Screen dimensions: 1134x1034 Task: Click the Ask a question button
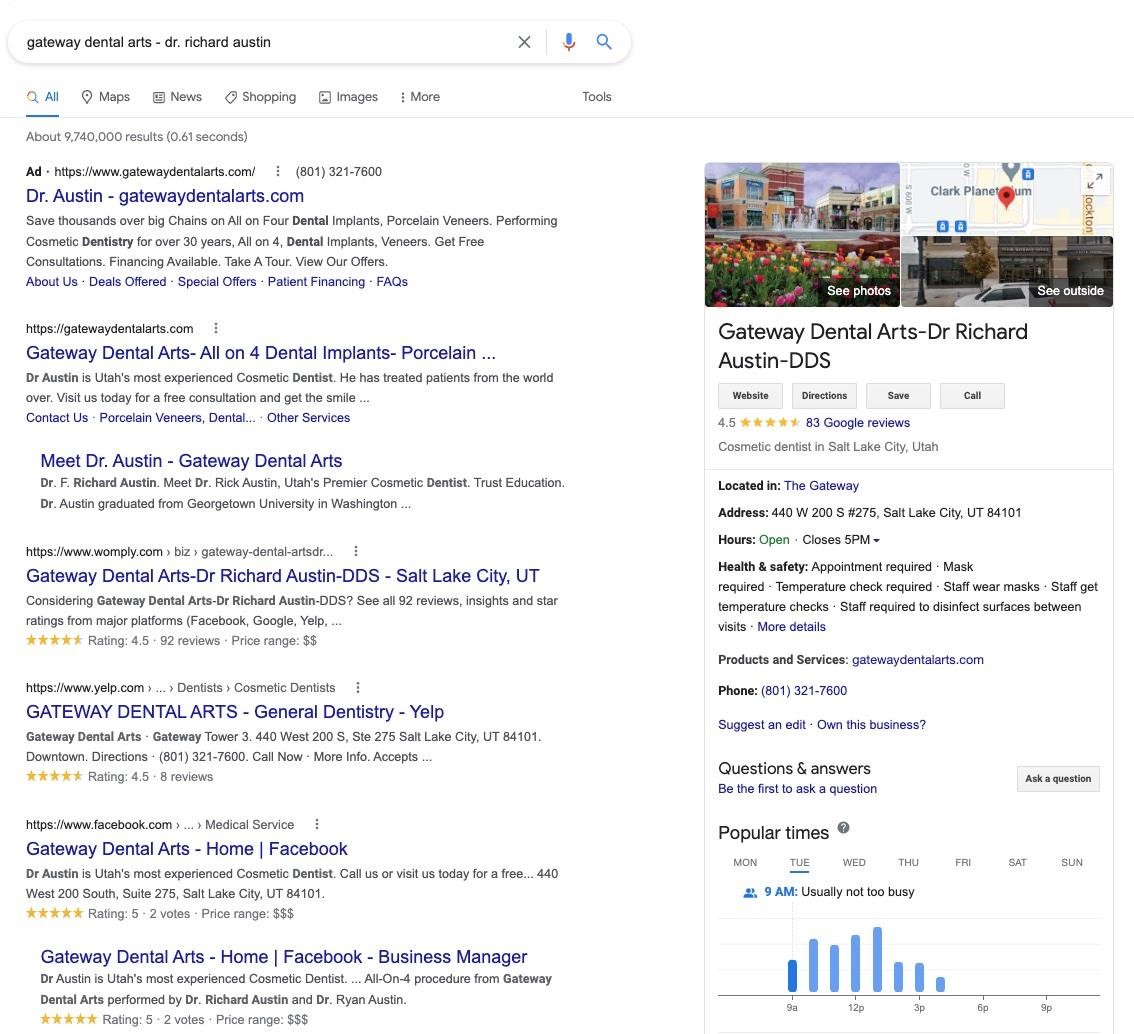tap(1058, 779)
